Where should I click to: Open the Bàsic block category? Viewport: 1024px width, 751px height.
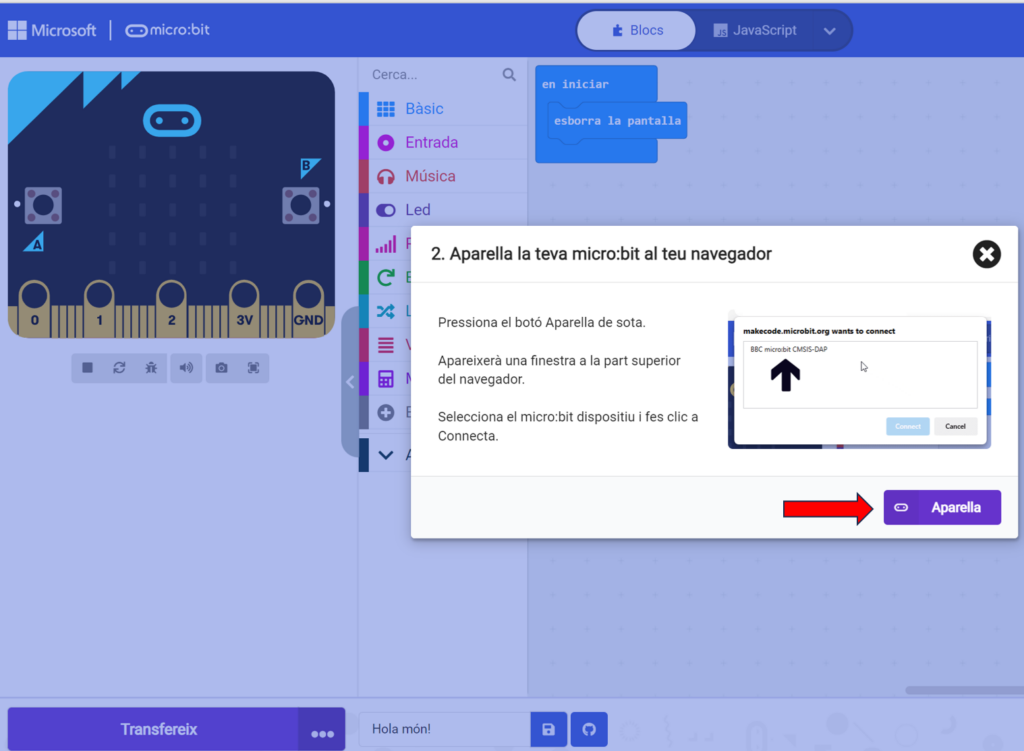pos(424,109)
